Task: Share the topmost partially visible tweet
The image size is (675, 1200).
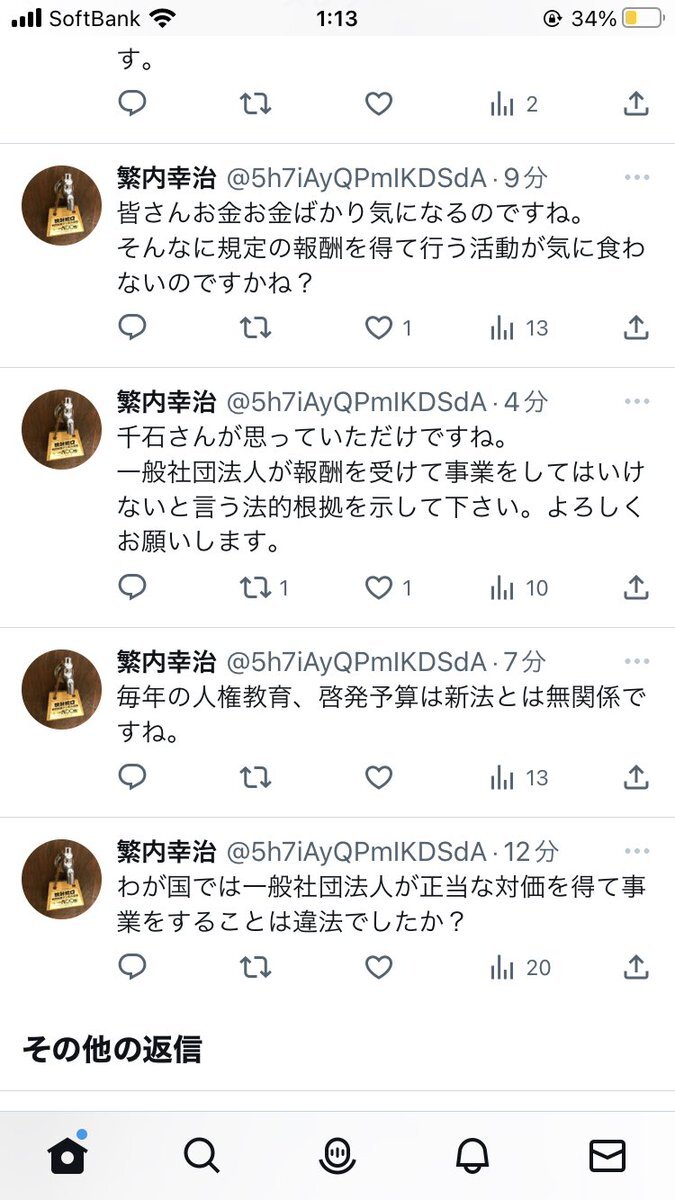Action: [636, 103]
